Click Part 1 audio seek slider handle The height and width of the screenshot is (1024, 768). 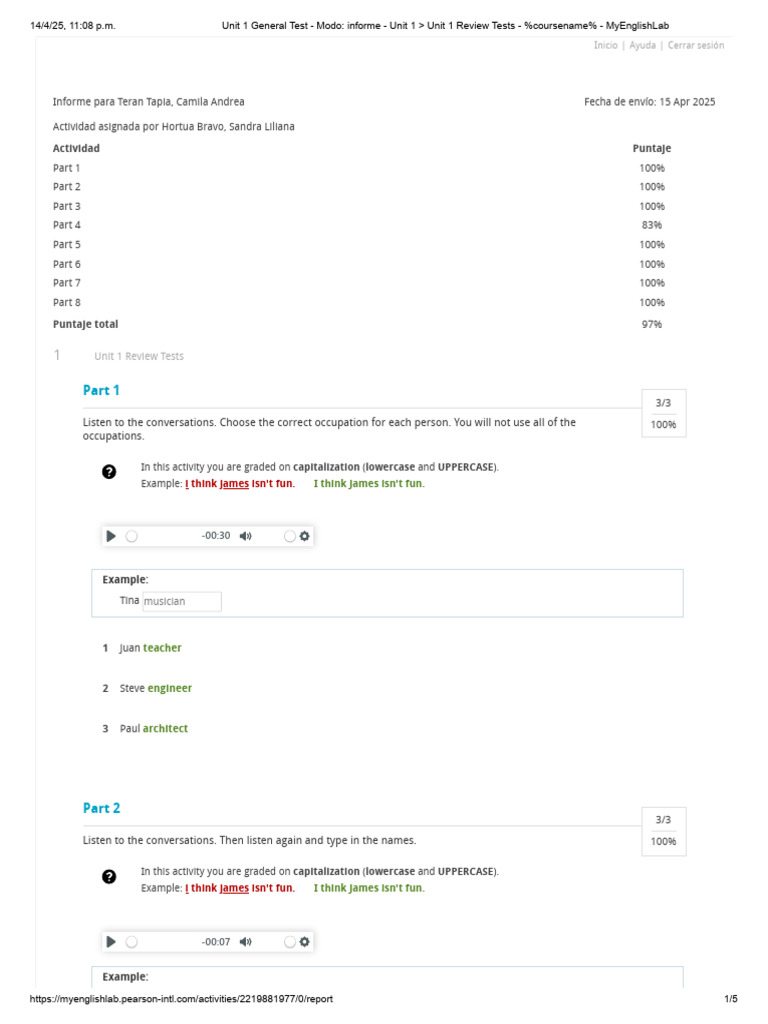click(x=131, y=536)
